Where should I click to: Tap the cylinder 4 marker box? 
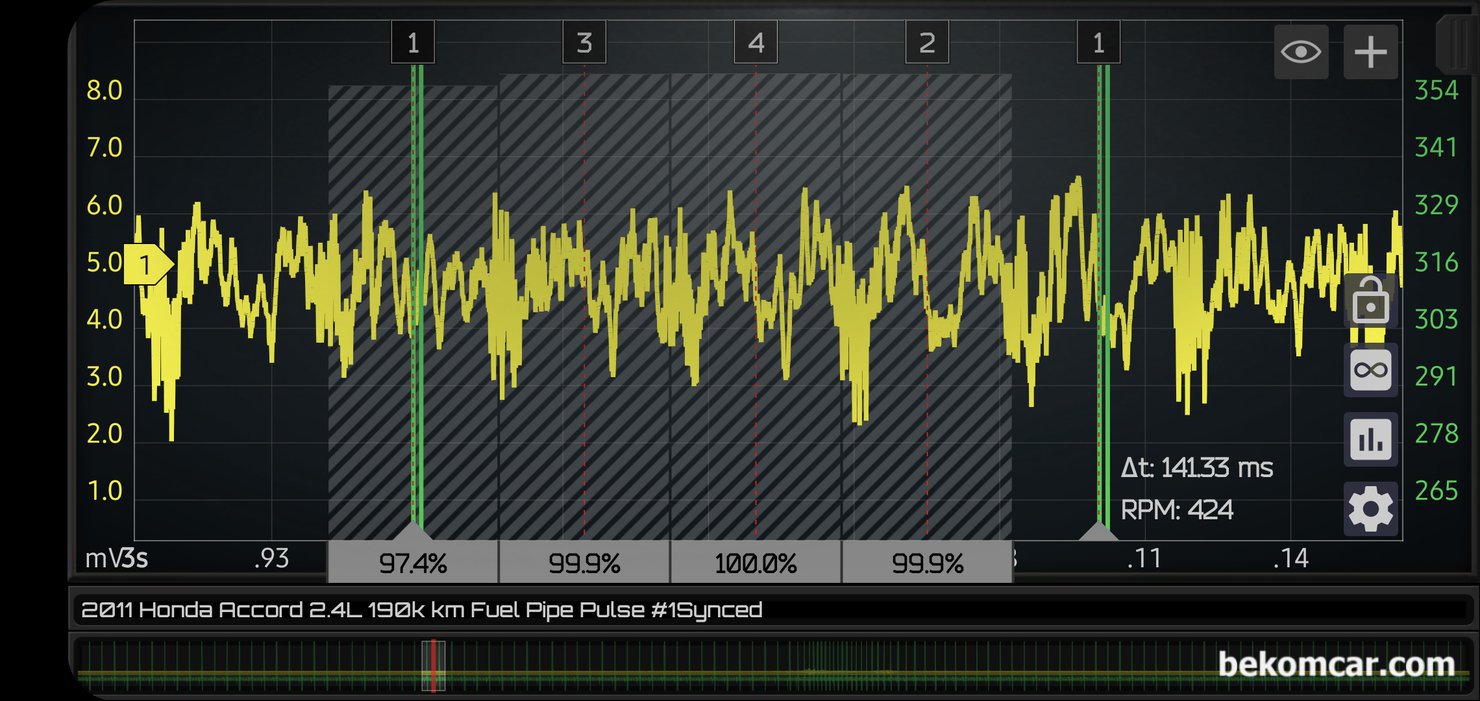755,44
